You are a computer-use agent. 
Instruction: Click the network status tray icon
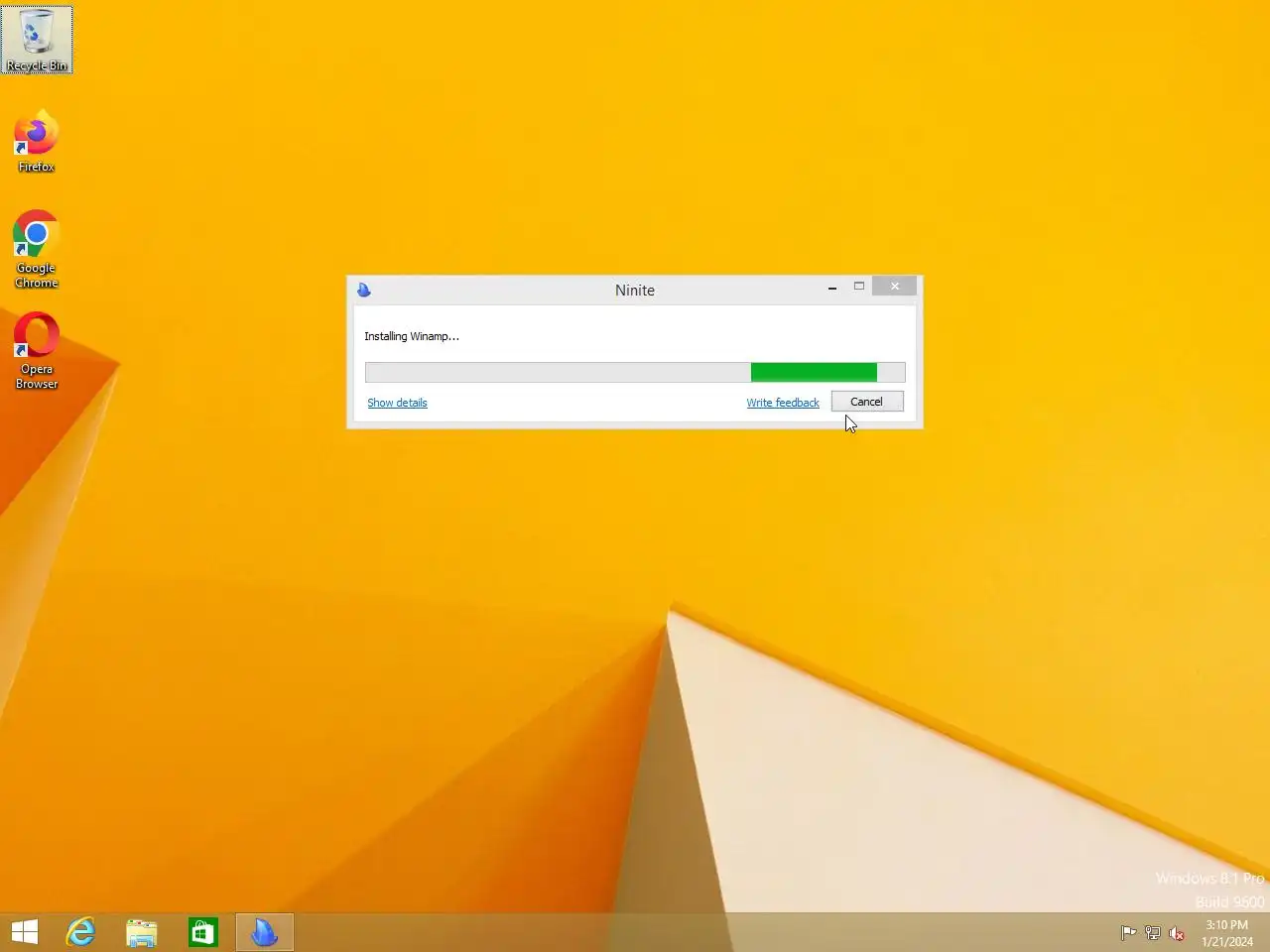coord(1153,933)
